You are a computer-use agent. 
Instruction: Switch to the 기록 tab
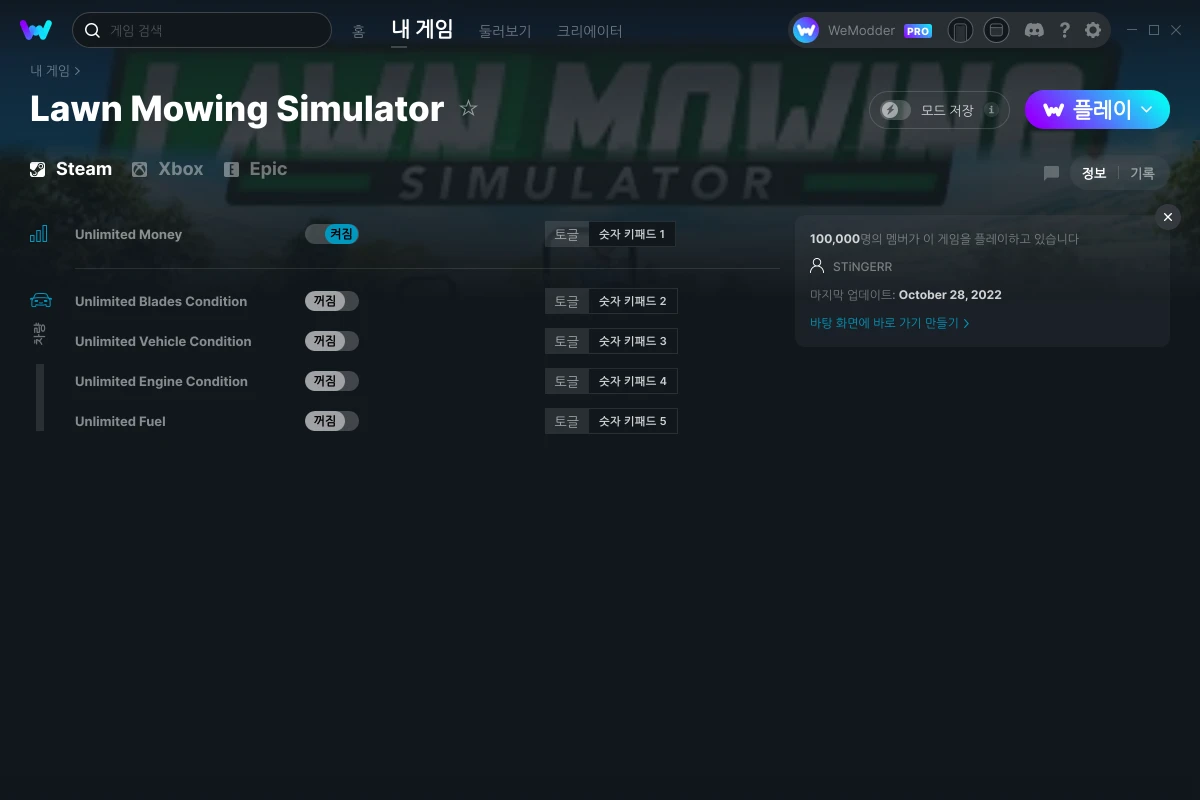(1142, 173)
